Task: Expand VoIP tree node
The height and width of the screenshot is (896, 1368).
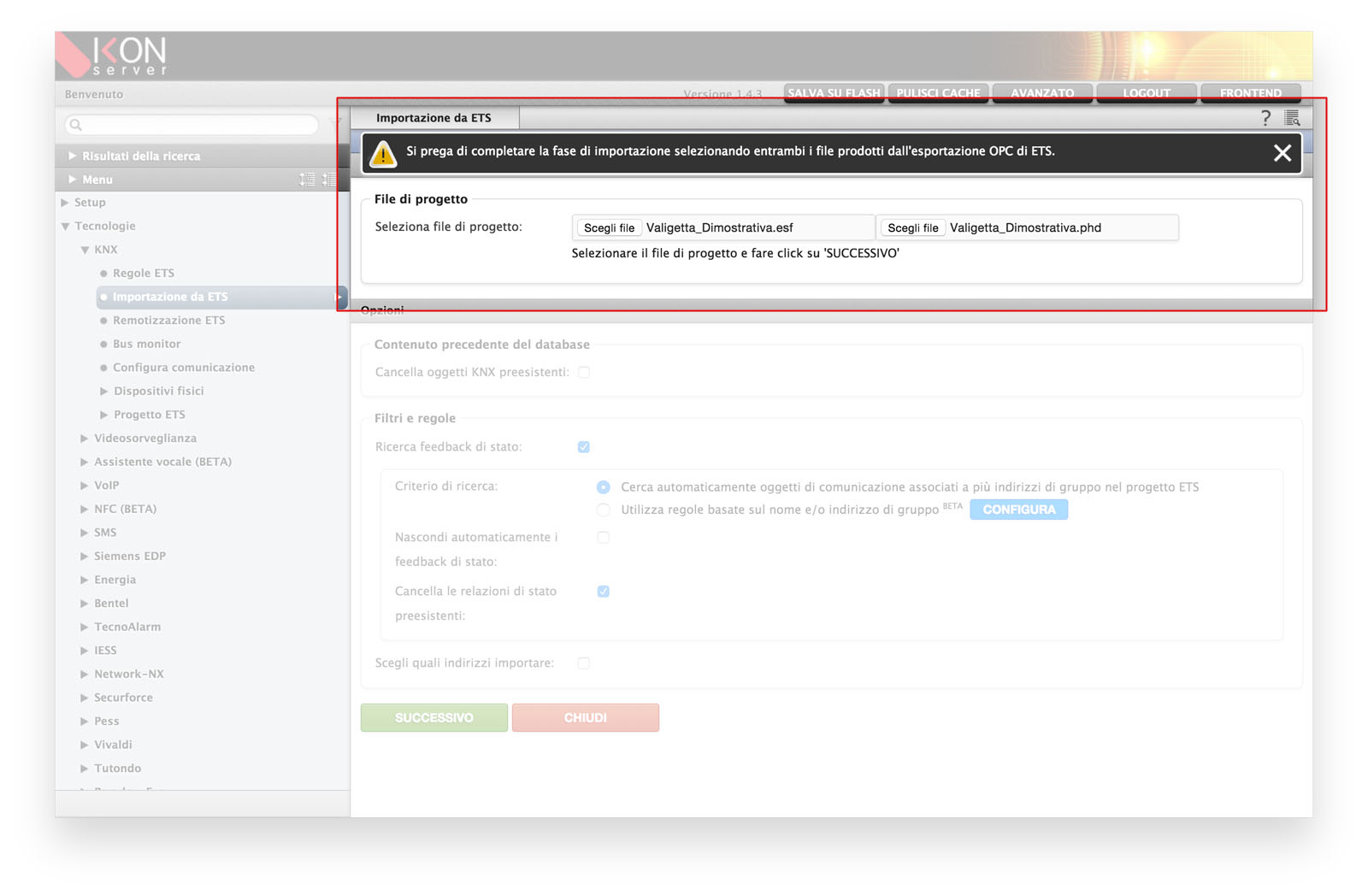Action: coord(85,486)
